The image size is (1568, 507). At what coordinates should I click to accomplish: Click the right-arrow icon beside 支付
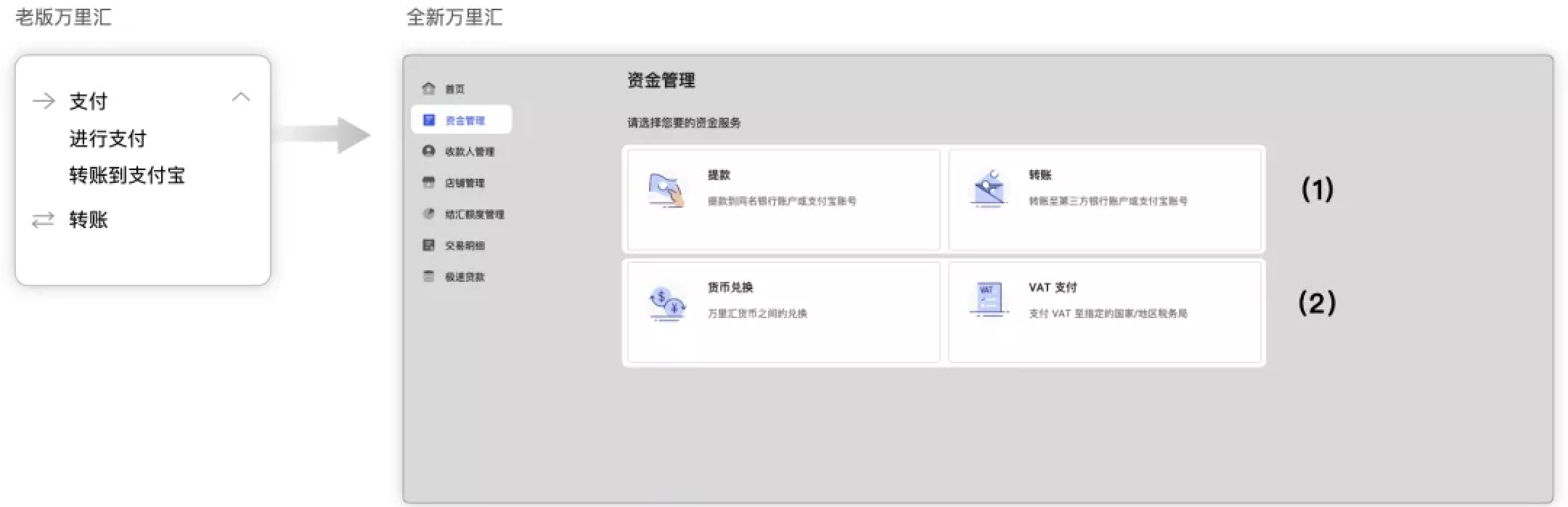pos(44,101)
